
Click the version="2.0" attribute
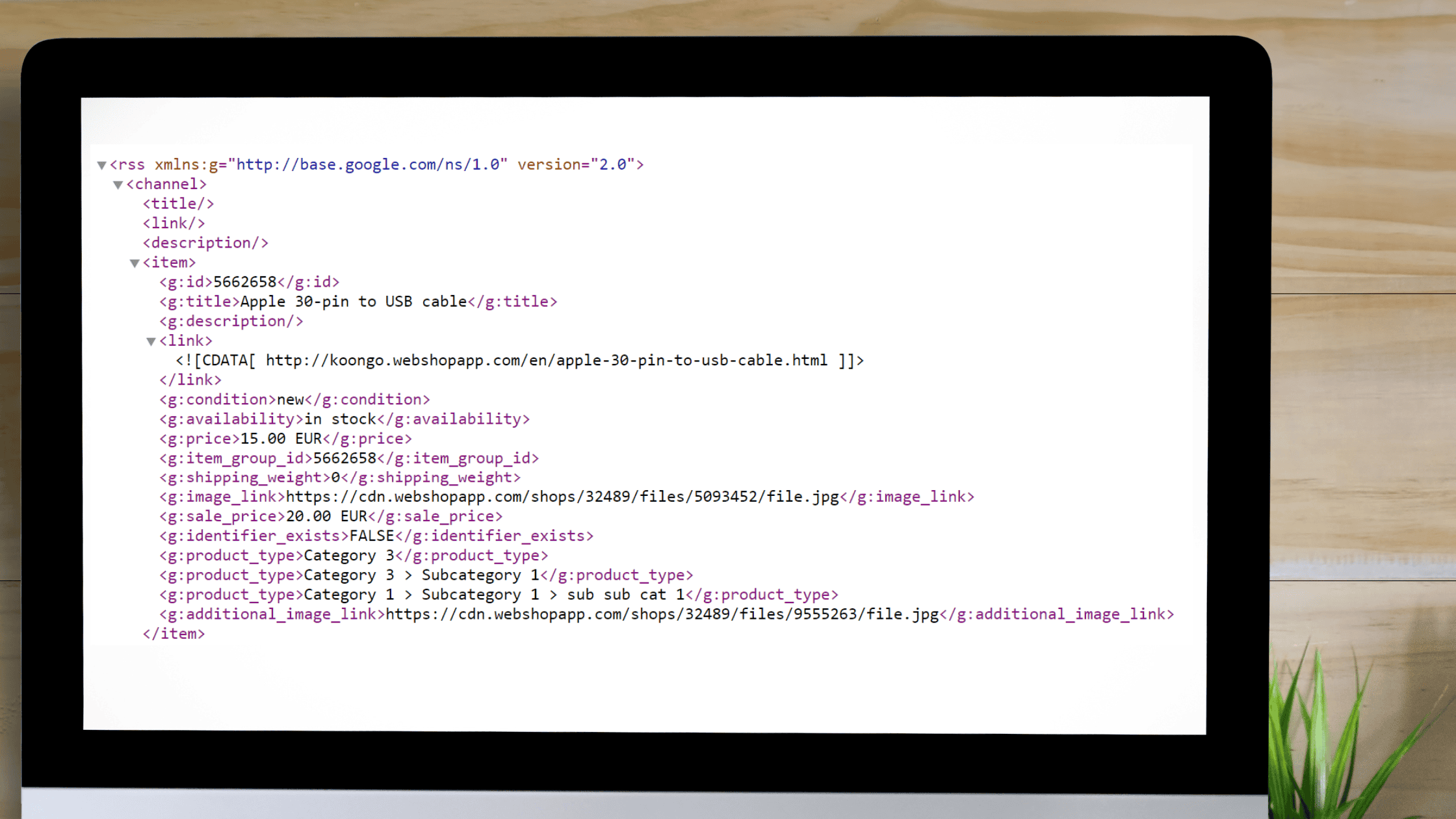(x=576, y=164)
